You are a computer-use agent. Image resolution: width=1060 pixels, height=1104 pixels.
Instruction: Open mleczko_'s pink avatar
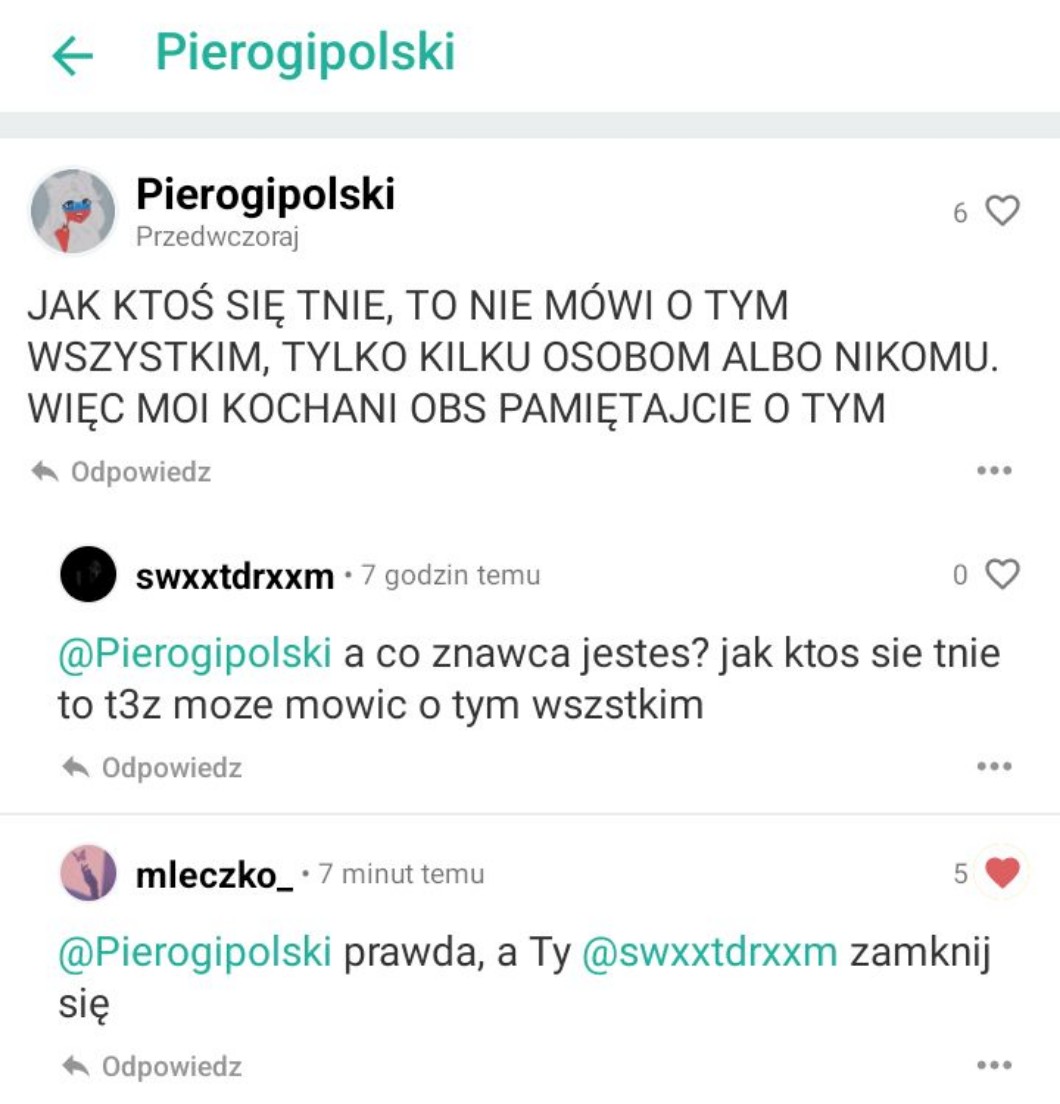click(x=88, y=873)
